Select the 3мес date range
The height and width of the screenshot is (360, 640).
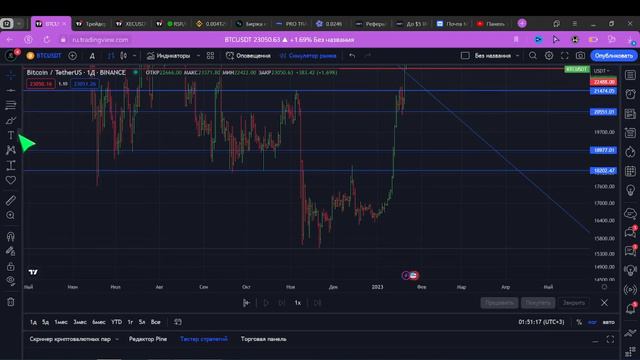[80, 322]
